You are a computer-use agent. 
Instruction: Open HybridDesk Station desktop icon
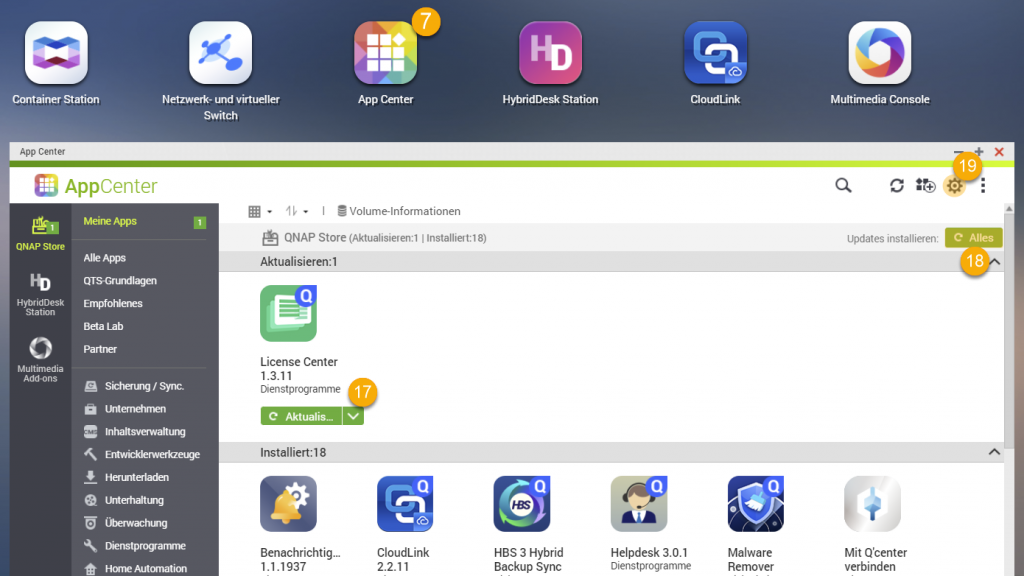point(550,53)
